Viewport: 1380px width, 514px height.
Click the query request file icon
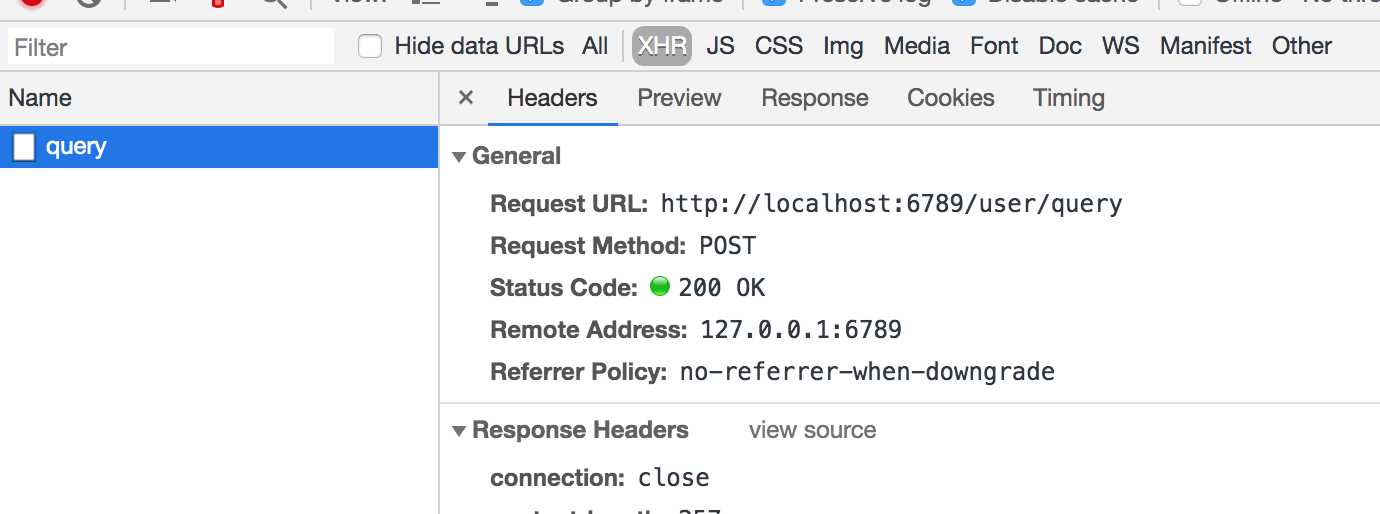tap(24, 147)
